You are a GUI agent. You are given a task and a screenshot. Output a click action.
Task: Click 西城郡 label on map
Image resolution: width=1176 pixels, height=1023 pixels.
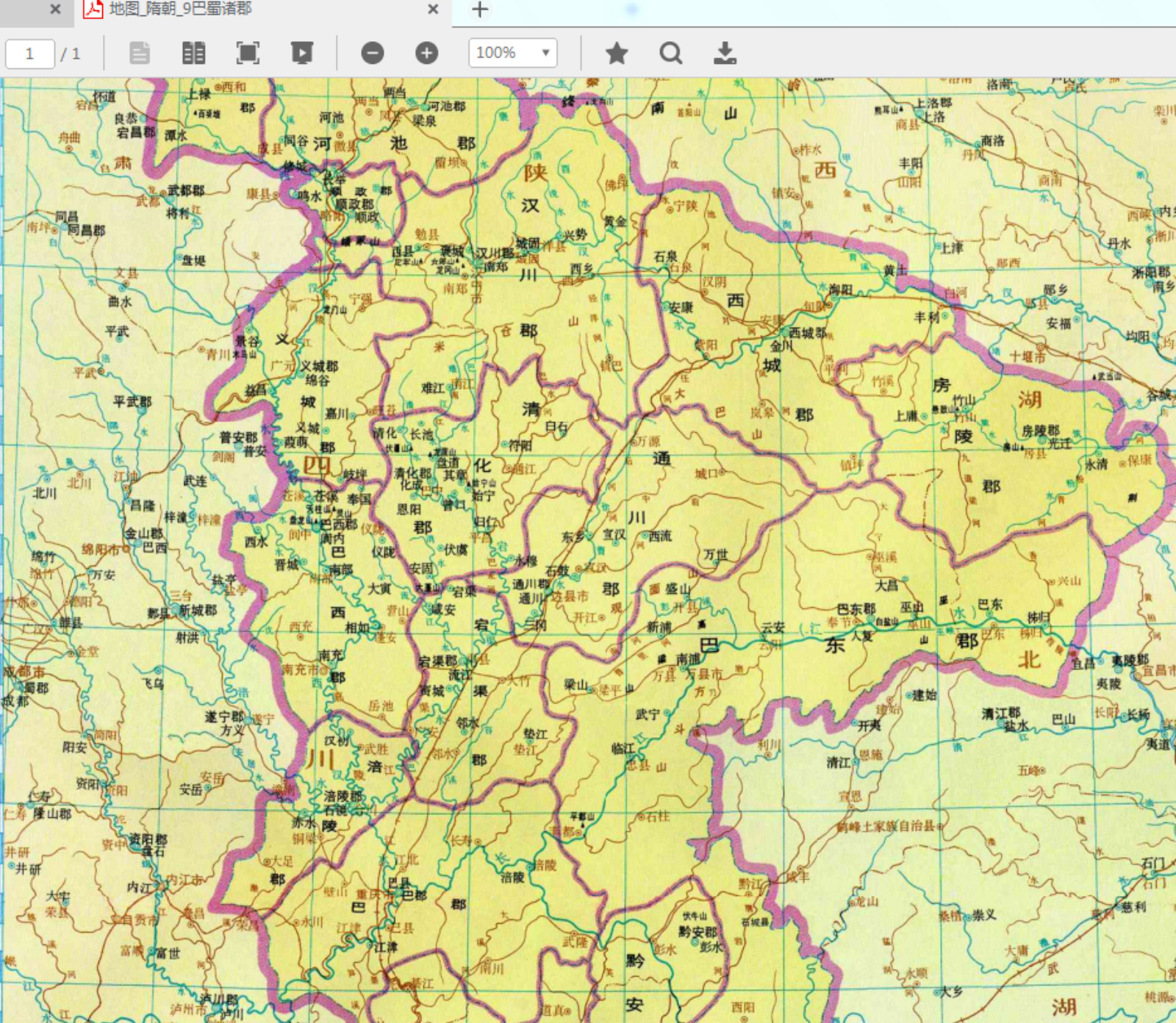coord(808,333)
